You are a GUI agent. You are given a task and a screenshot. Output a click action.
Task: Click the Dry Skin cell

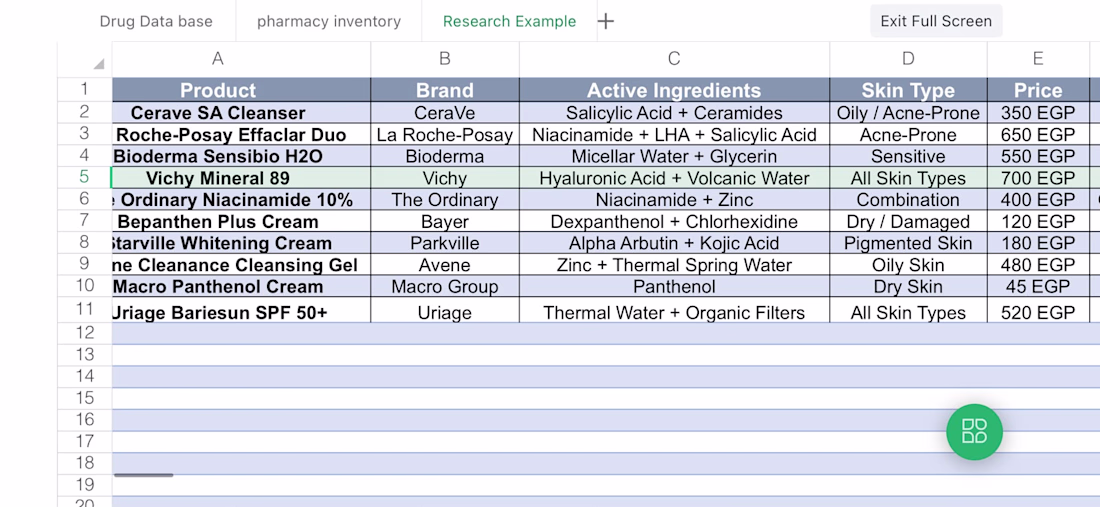coord(908,287)
